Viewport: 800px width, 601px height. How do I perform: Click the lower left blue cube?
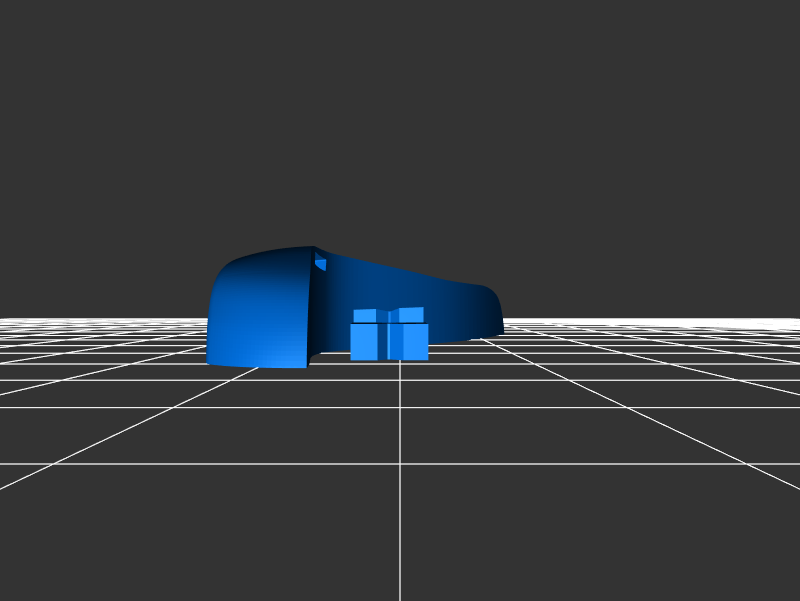[x=364, y=341]
